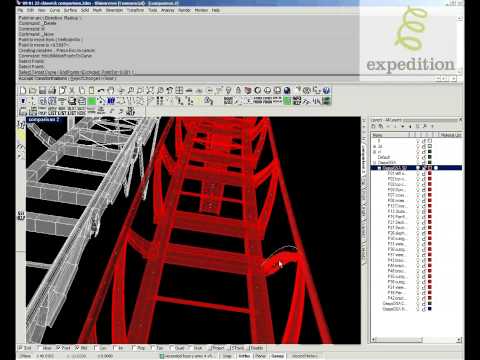The height and width of the screenshot is (360, 480).
Task: Click the Paste clipboard icon
Action: [x=91, y=90]
